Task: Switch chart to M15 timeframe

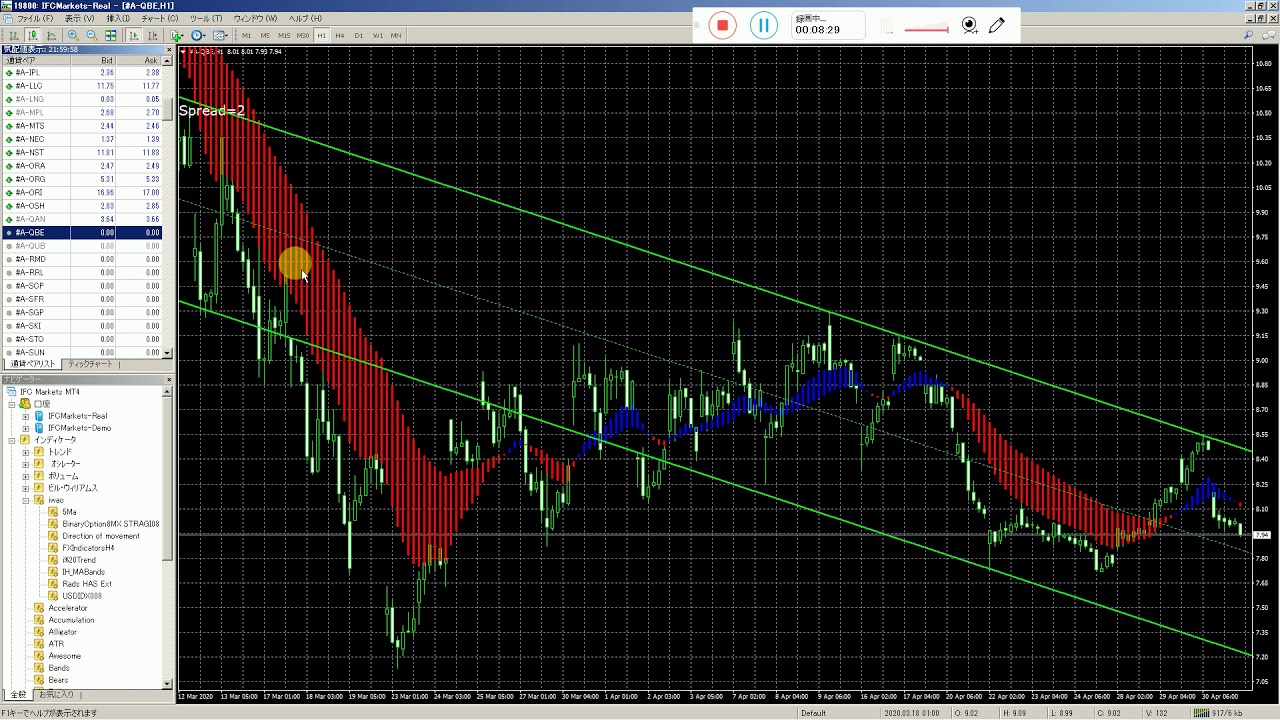Action: coord(284,35)
